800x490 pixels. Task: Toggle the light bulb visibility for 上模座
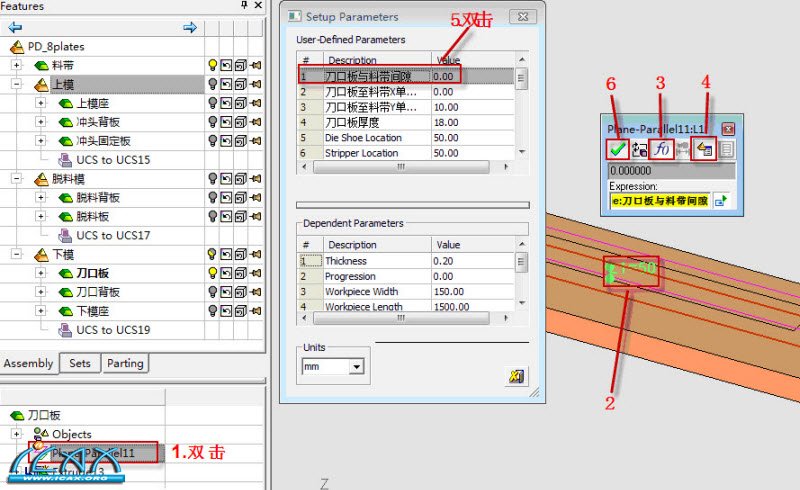[212, 103]
